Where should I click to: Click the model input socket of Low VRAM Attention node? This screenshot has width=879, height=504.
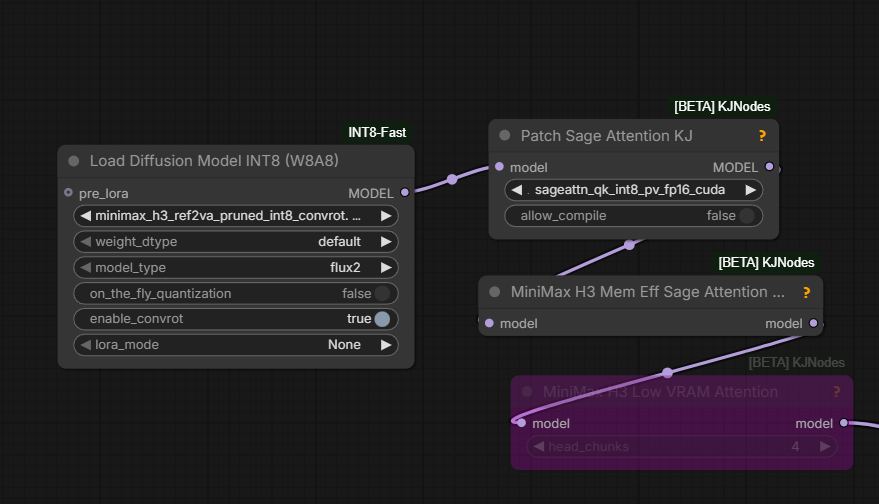click(521, 423)
